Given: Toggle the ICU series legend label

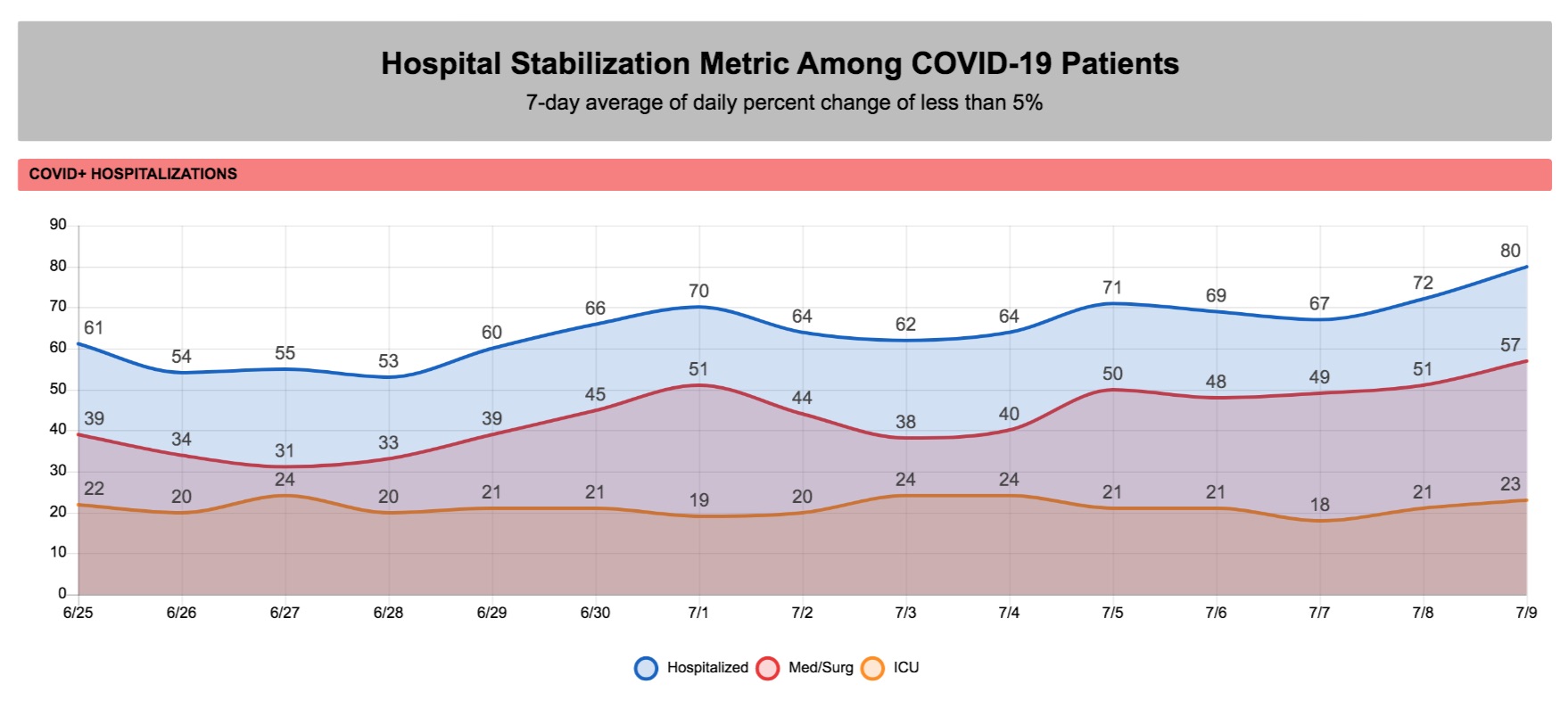Looking at the screenshot, I should coord(906,668).
